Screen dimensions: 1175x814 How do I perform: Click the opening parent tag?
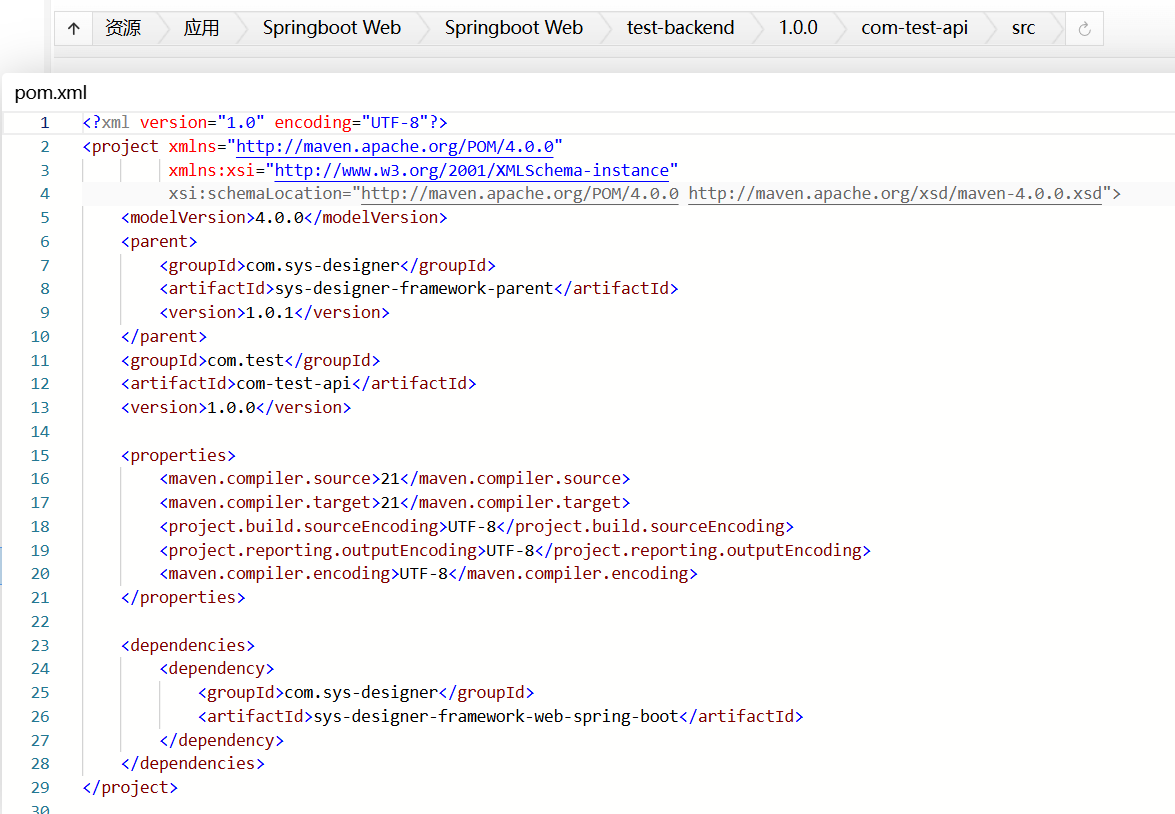pyautogui.click(x=159, y=242)
